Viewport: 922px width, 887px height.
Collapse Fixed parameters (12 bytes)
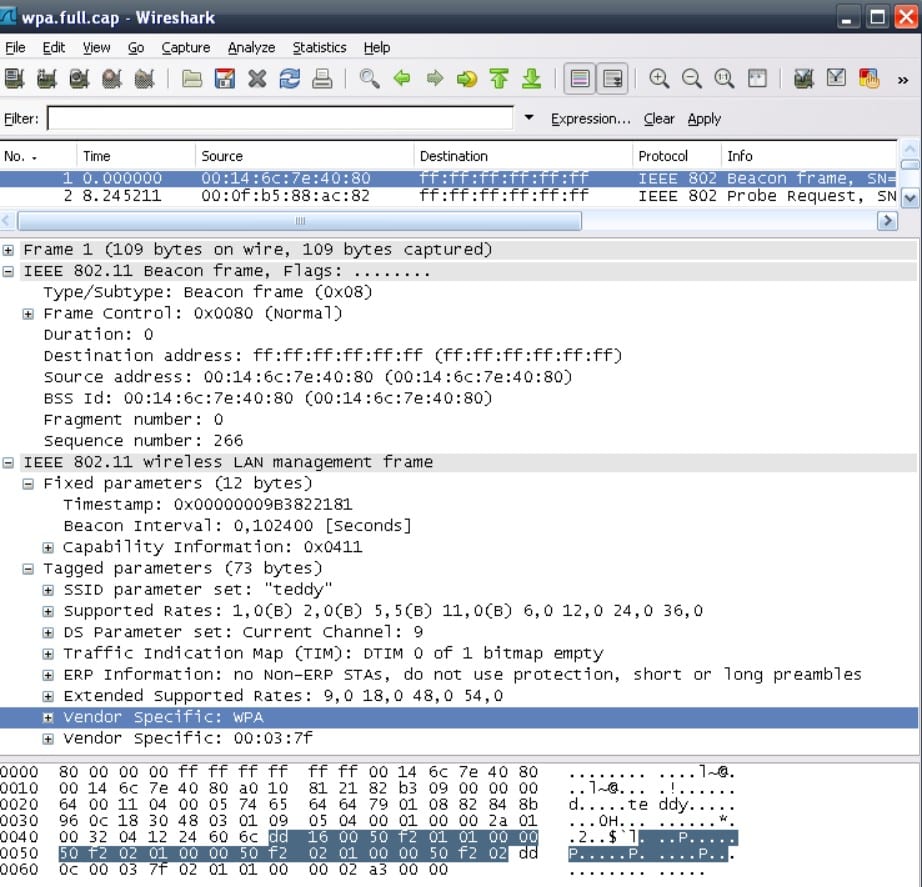(x=28, y=483)
